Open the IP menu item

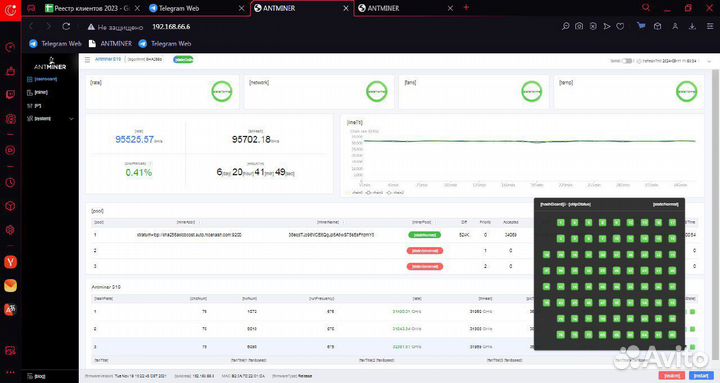(x=34, y=106)
